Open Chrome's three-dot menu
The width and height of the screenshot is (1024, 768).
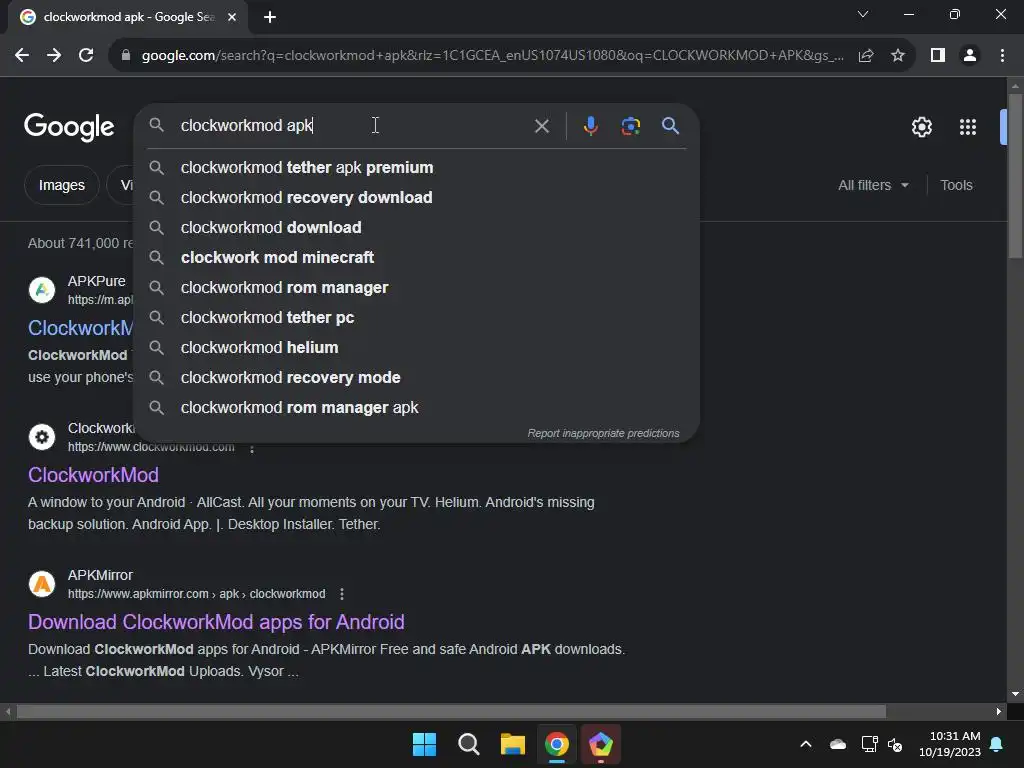(1002, 56)
